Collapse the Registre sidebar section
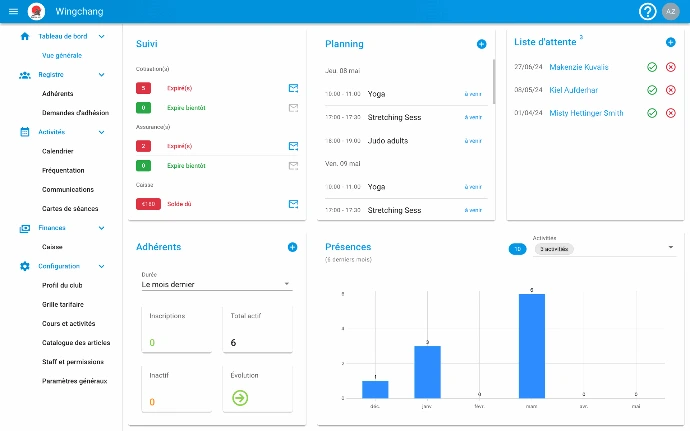Image resolution: width=690 pixels, height=431 pixels. (102, 75)
